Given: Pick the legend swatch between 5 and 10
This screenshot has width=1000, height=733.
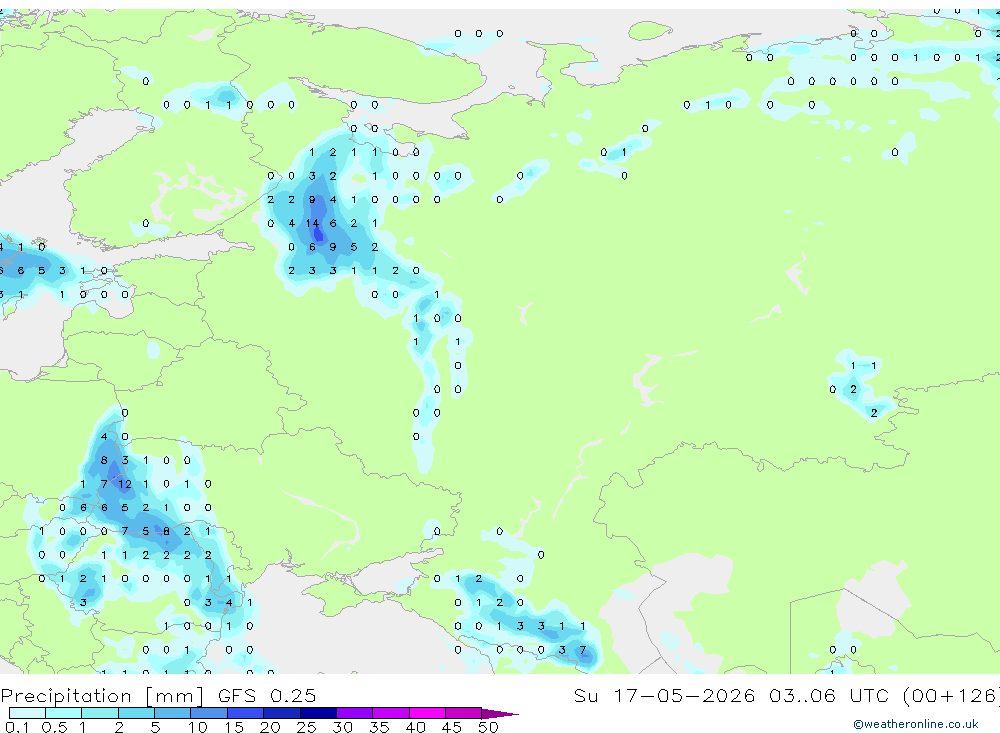Looking at the screenshot, I should click(173, 713).
